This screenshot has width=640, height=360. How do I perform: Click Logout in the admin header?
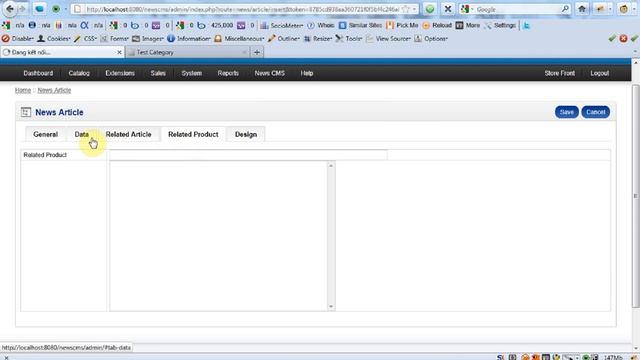599,73
